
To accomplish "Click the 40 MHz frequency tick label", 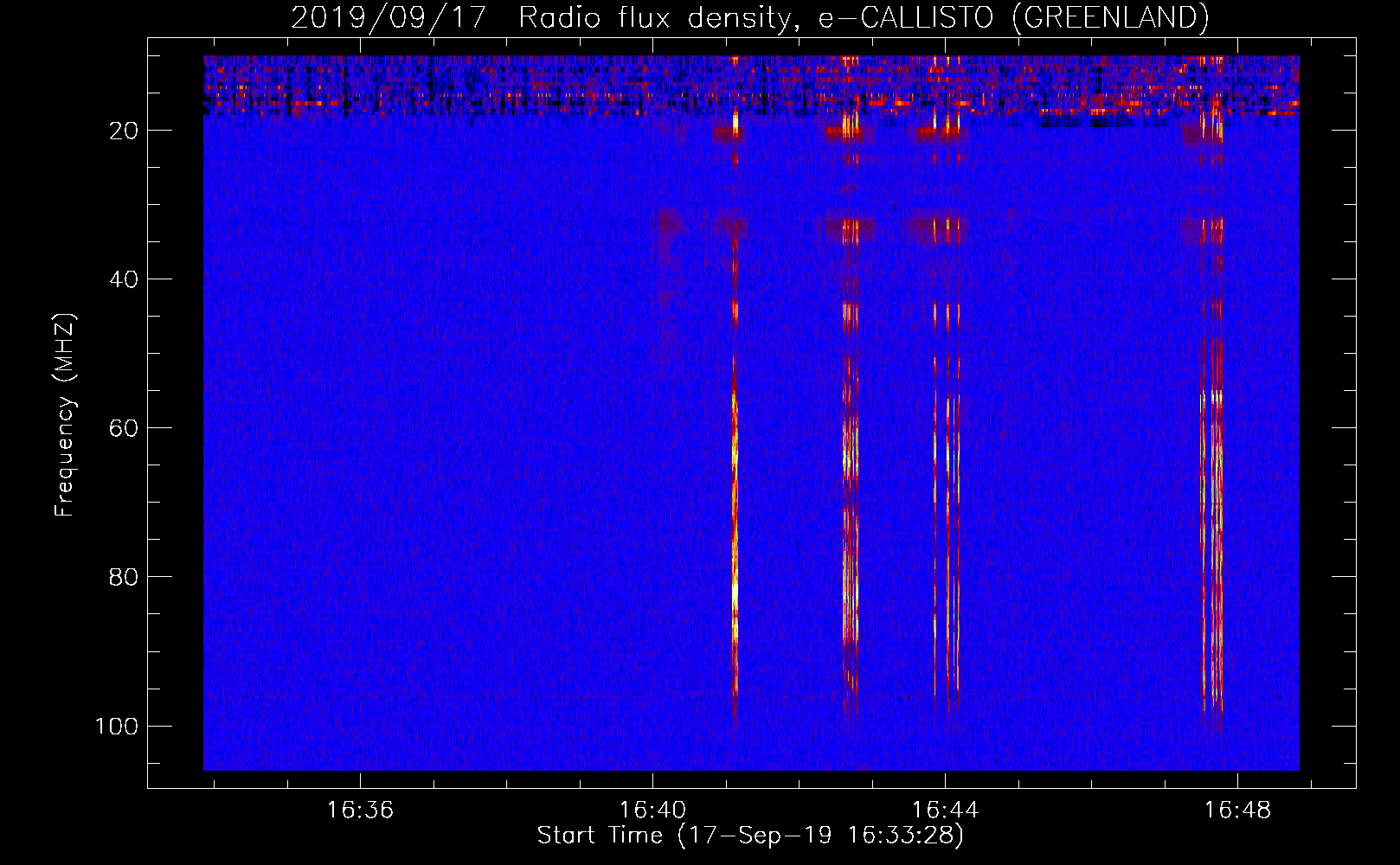I will click(124, 279).
